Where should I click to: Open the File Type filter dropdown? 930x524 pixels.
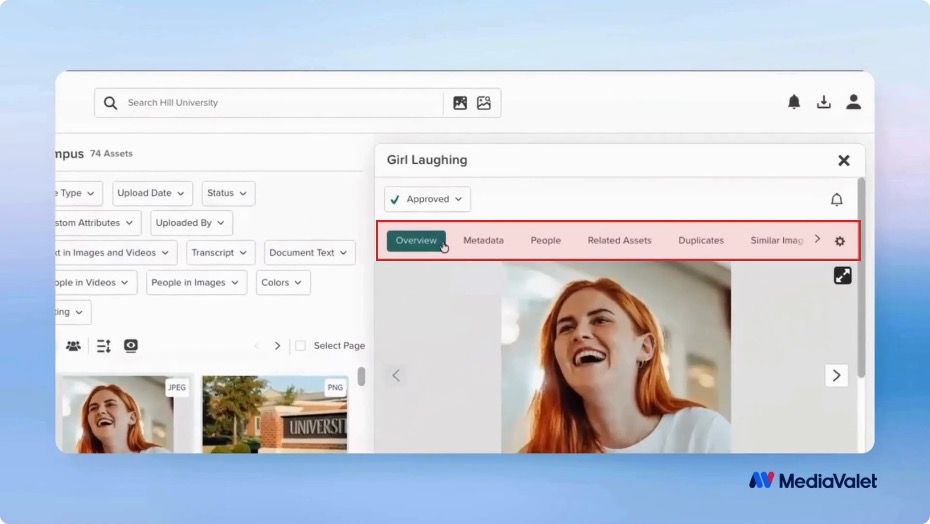(79, 193)
